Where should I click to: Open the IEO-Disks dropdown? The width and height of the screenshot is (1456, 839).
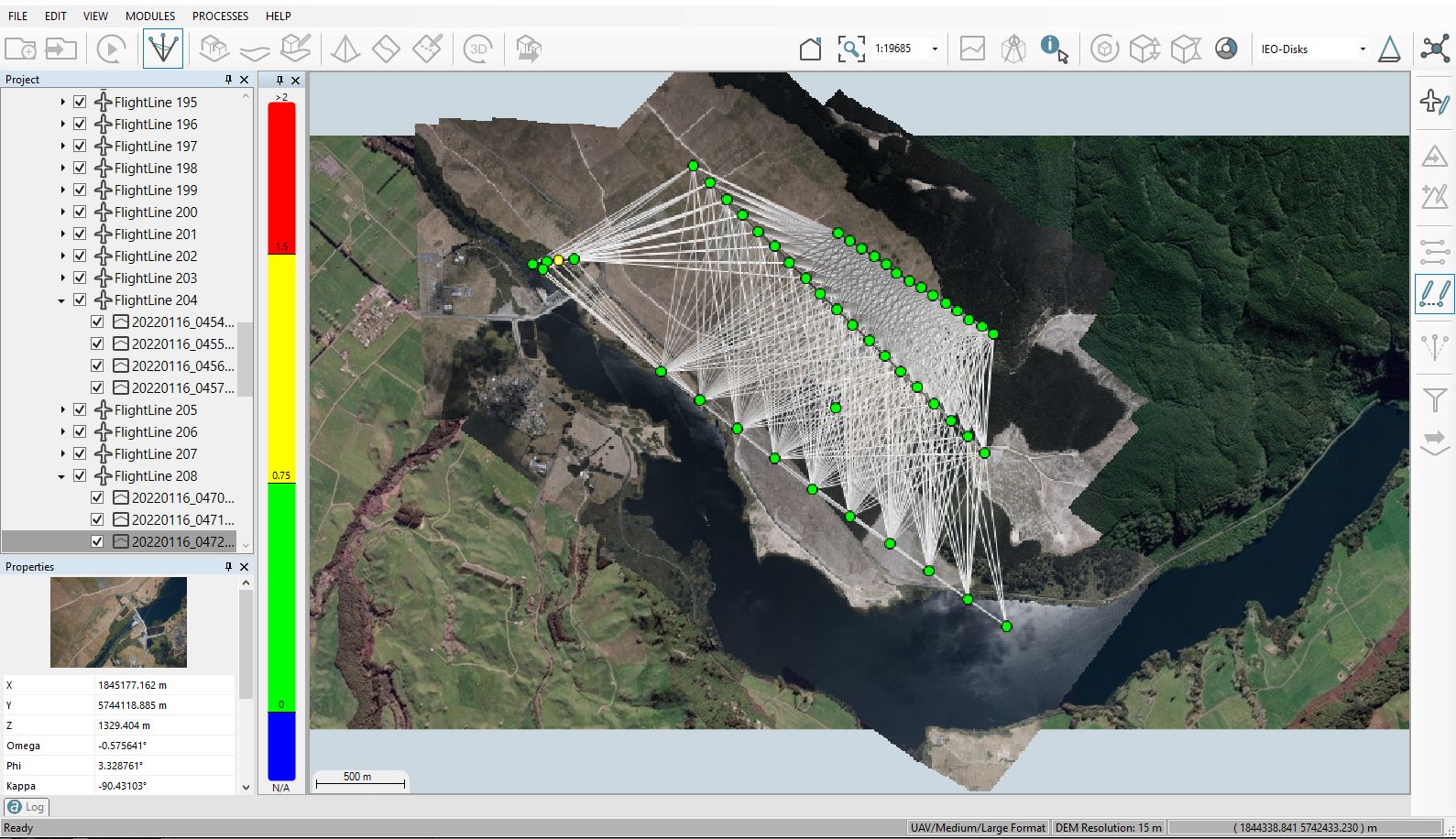click(x=1362, y=49)
